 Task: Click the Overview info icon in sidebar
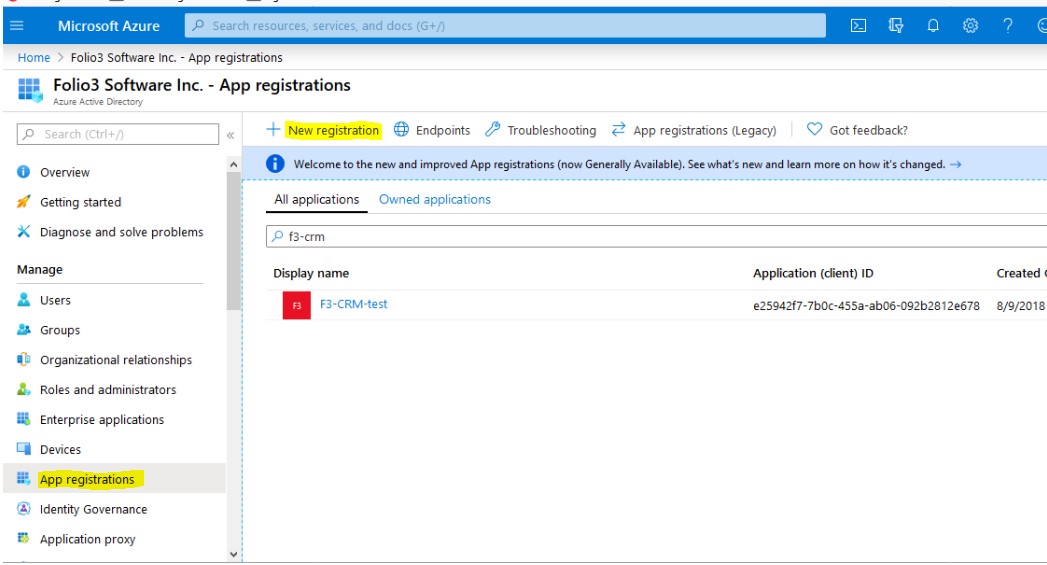click(23, 172)
